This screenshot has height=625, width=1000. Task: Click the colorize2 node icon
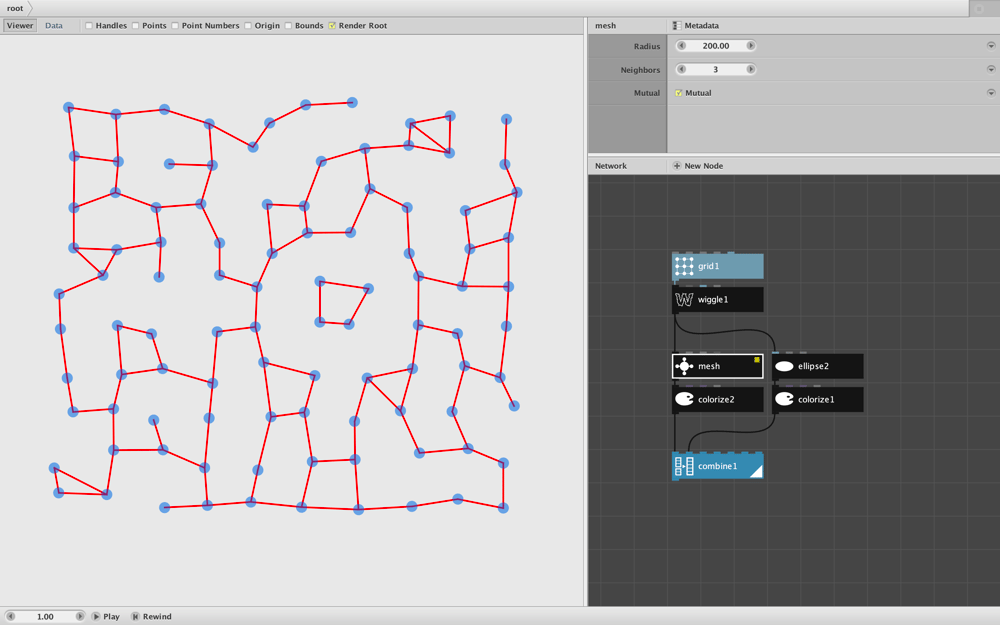point(684,399)
